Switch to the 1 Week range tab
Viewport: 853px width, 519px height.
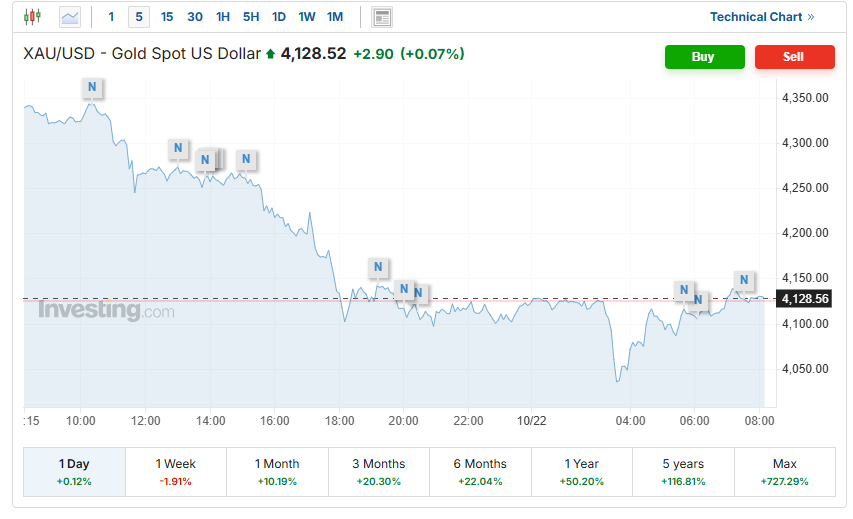pyautogui.click(x=176, y=472)
